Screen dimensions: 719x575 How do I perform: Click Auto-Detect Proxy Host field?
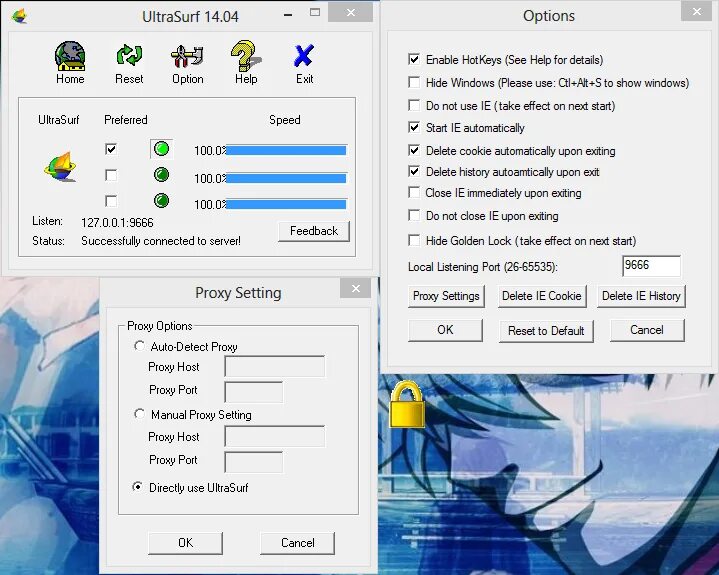(x=275, y=366)
